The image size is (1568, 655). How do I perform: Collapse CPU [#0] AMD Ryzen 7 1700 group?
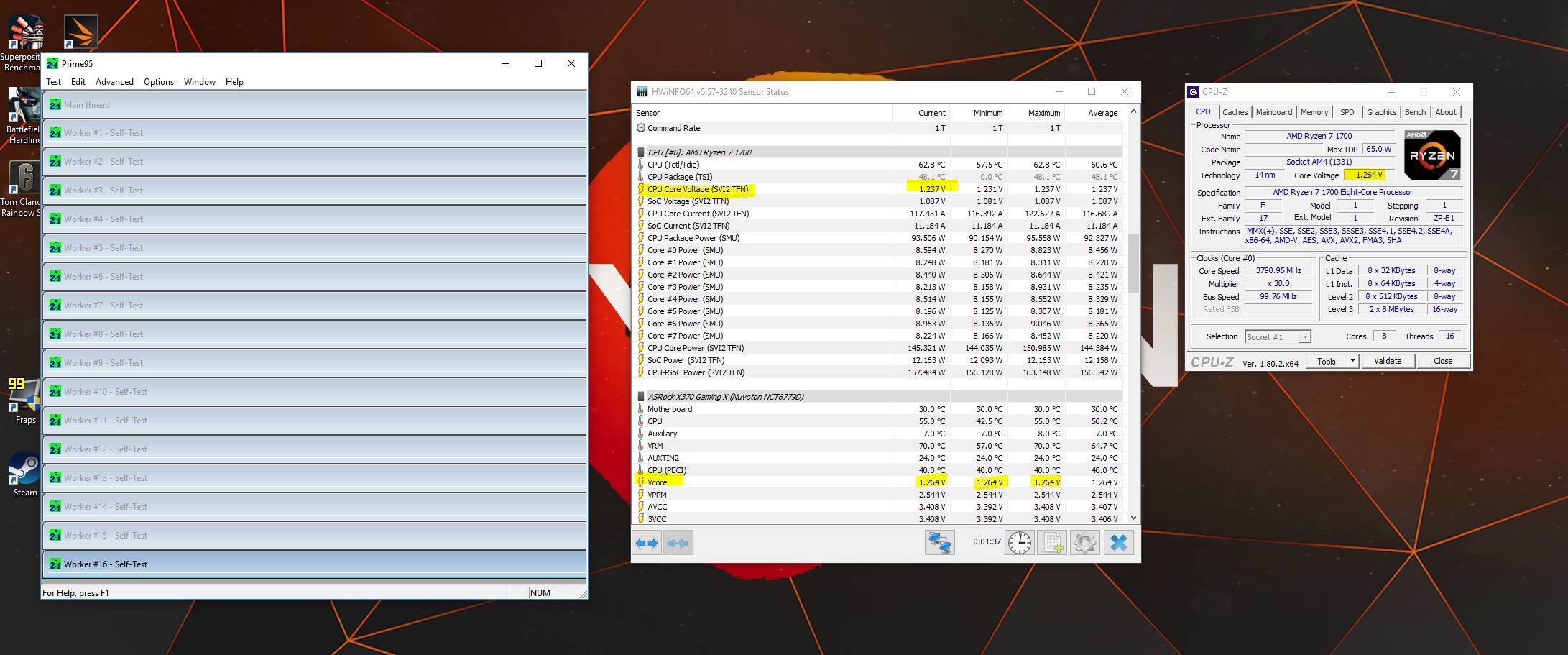[641, 152]
